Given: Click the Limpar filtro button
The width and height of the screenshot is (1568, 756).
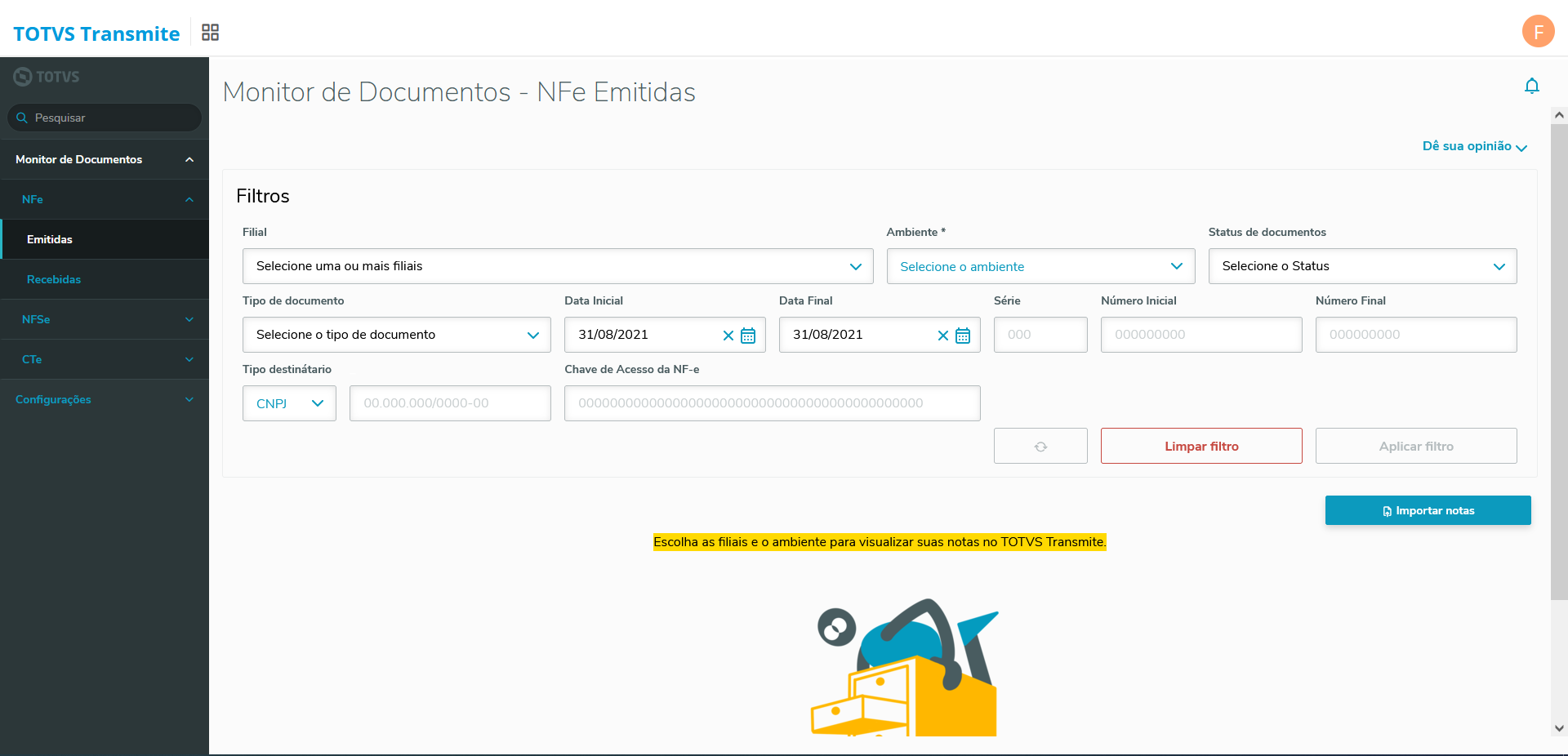Looking at the screenshot, I should [1201, 446].
